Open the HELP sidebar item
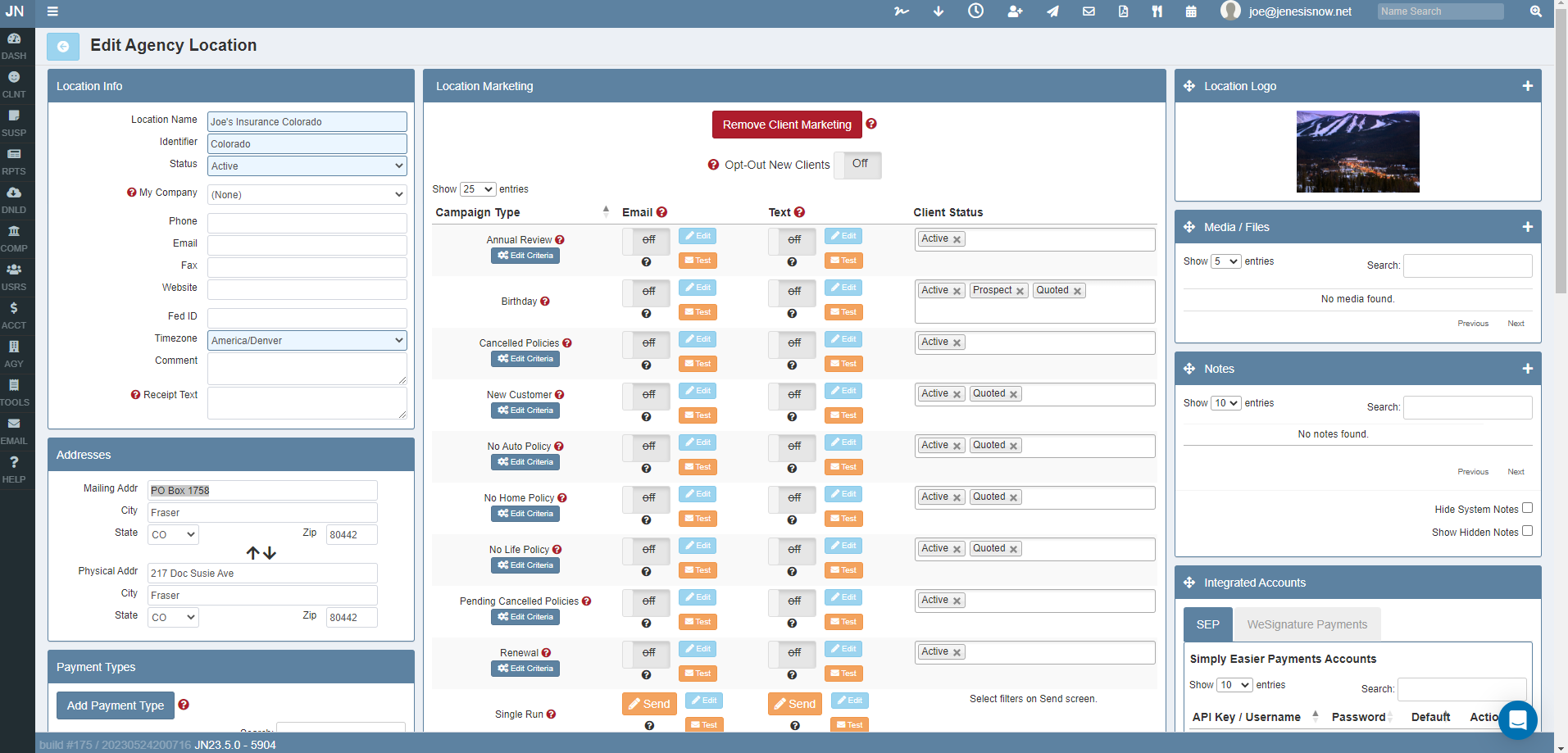This screenshot has width=1568, height=753. 14,470
